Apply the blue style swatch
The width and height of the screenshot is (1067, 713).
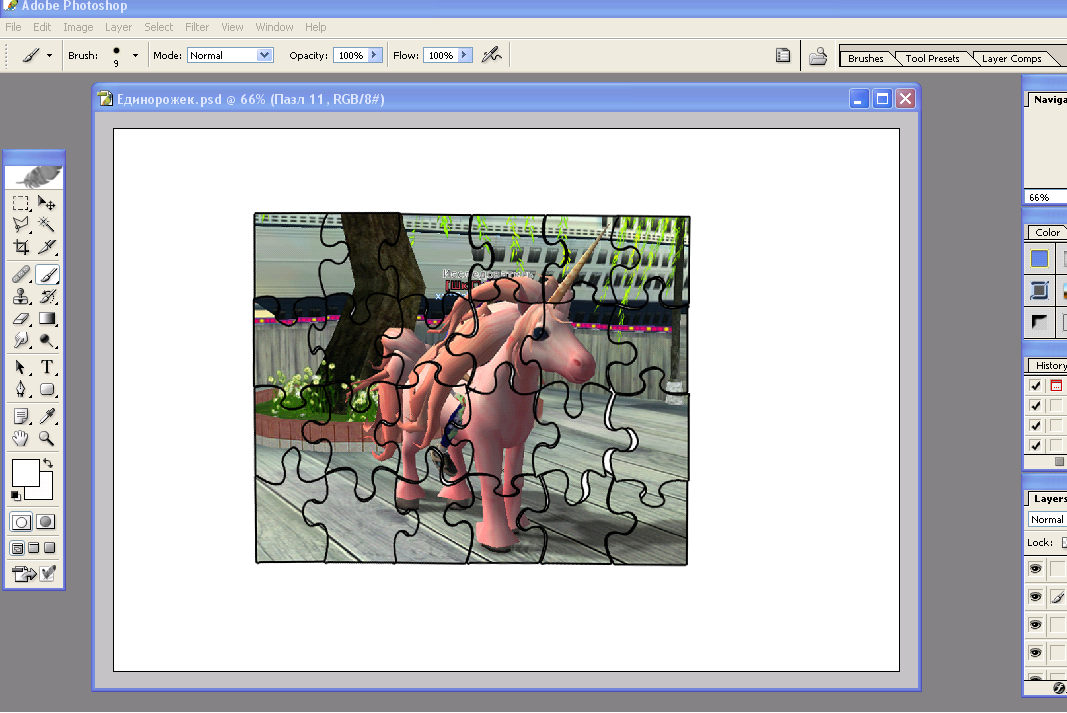point(1039,259)
